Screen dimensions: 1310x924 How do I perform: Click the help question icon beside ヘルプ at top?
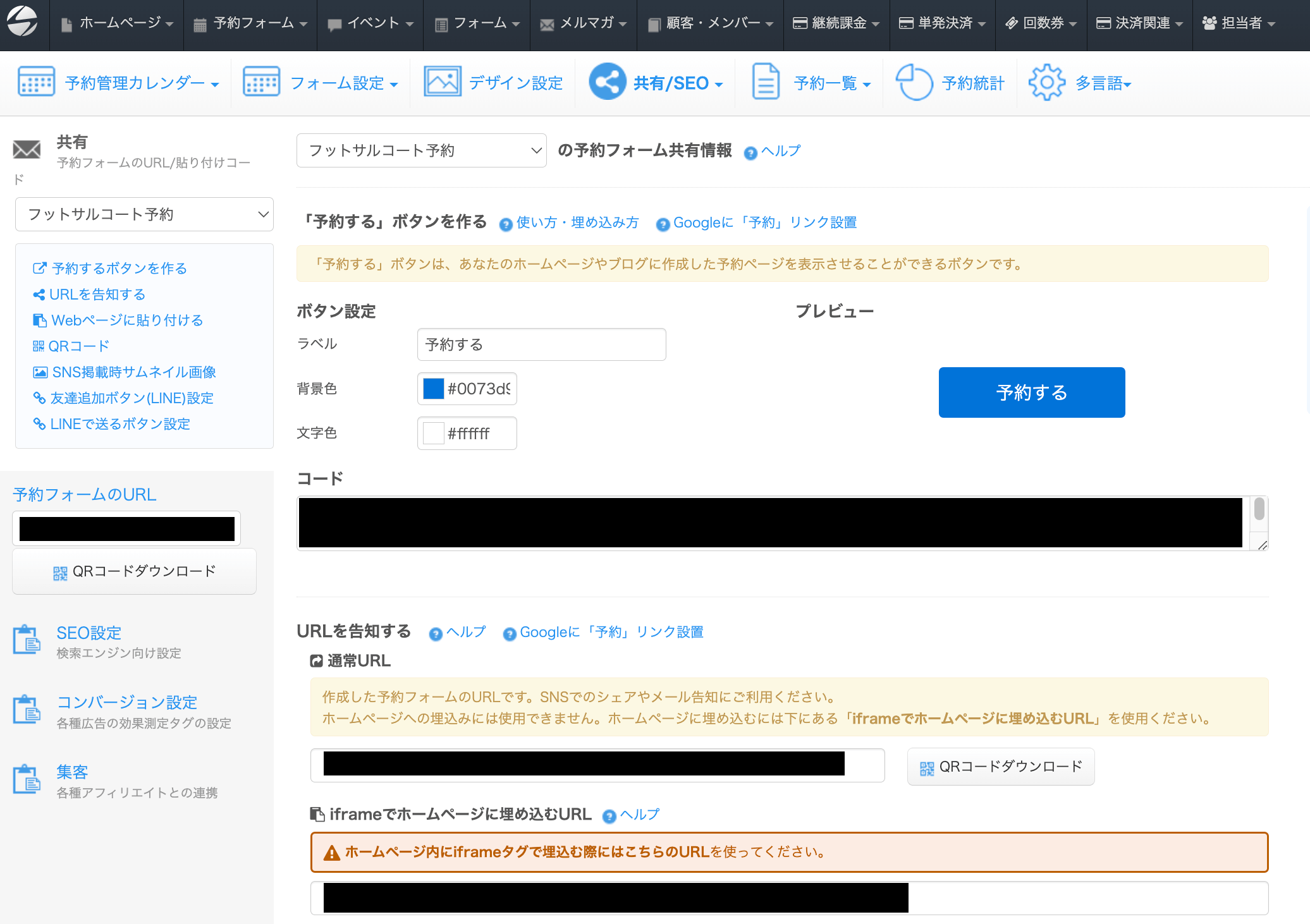750,153
